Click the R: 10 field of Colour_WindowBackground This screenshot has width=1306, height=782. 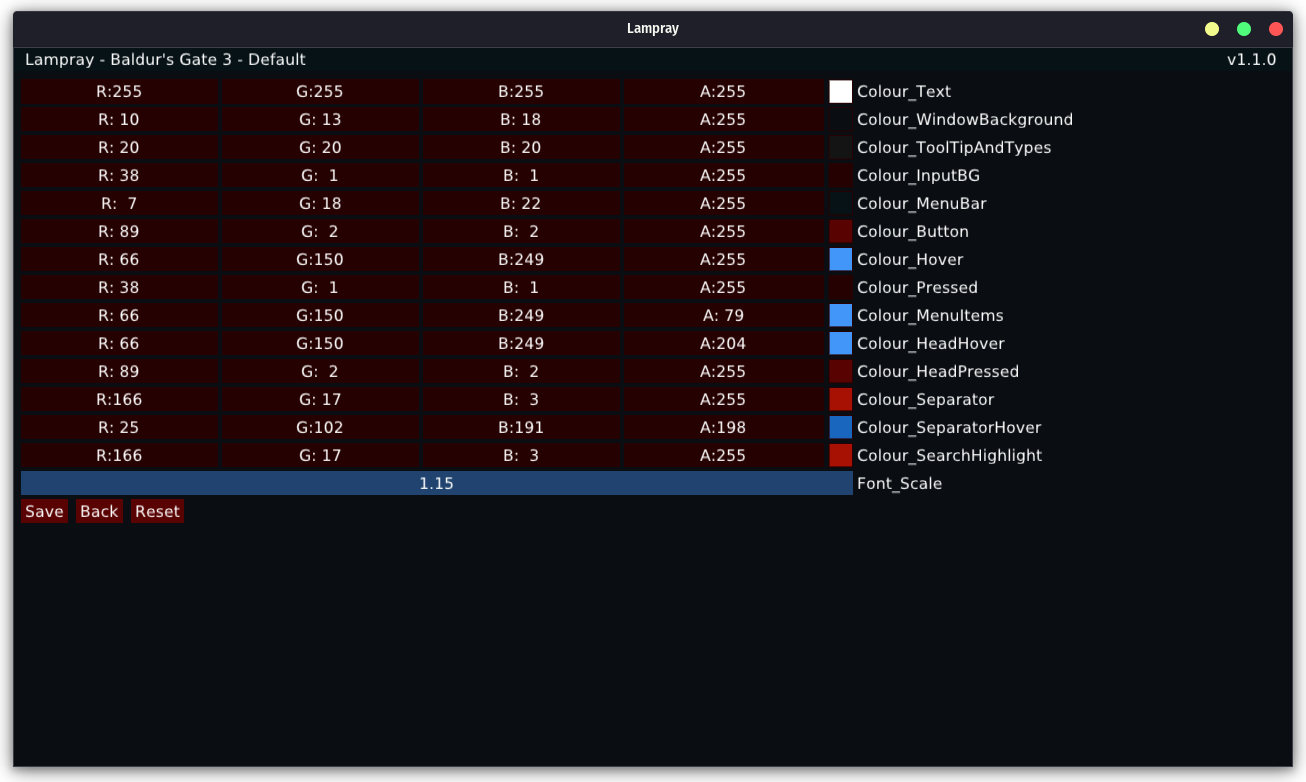pos(119,119)
